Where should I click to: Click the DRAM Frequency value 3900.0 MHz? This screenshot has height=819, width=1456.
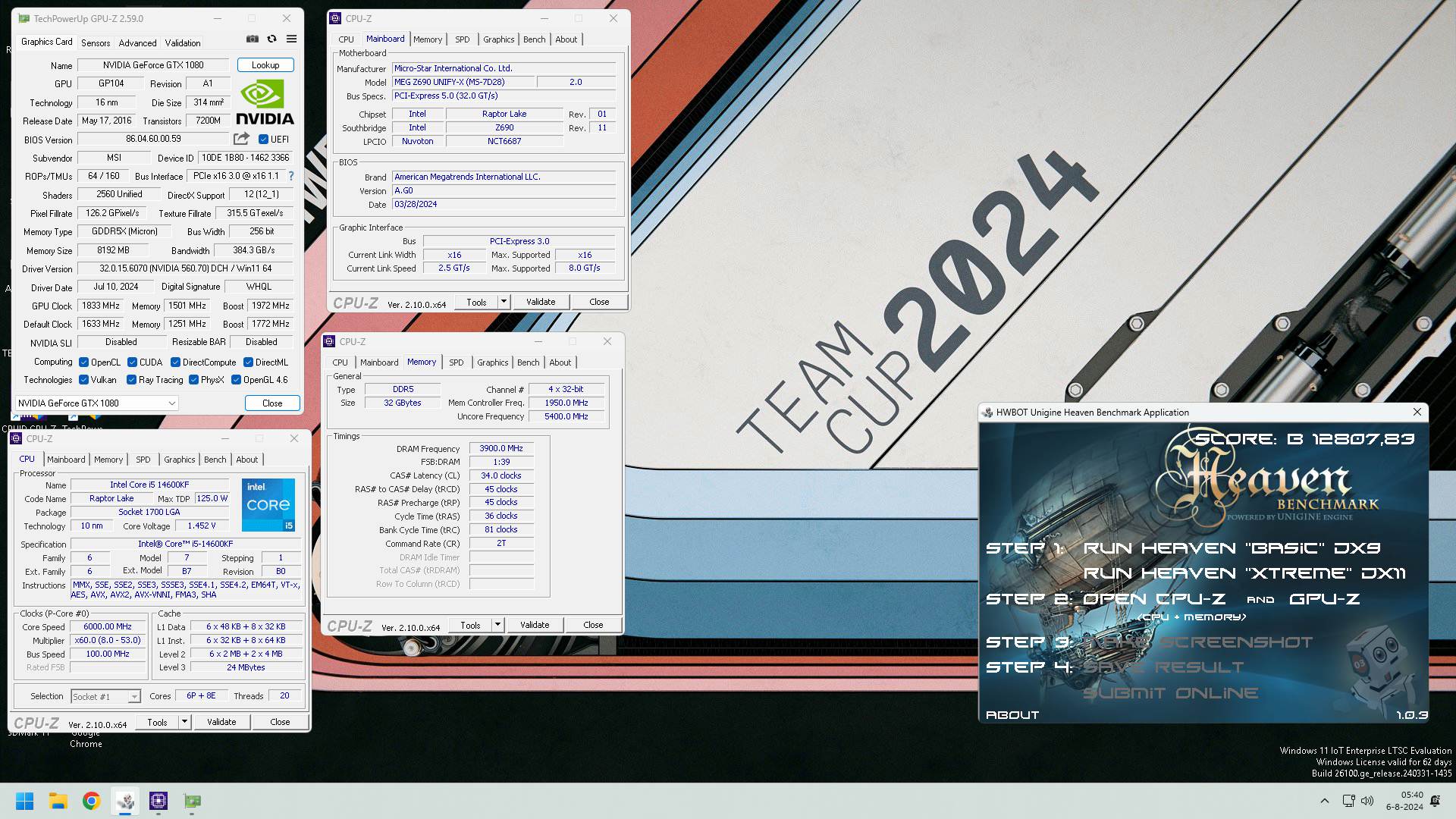[x=501, y=448]
